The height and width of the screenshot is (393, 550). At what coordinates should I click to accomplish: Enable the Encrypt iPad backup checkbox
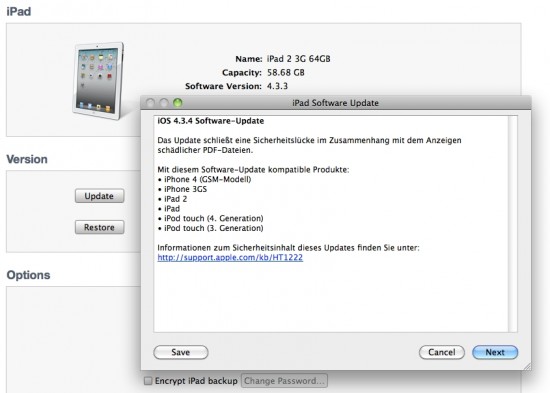(x=148, y=381)
